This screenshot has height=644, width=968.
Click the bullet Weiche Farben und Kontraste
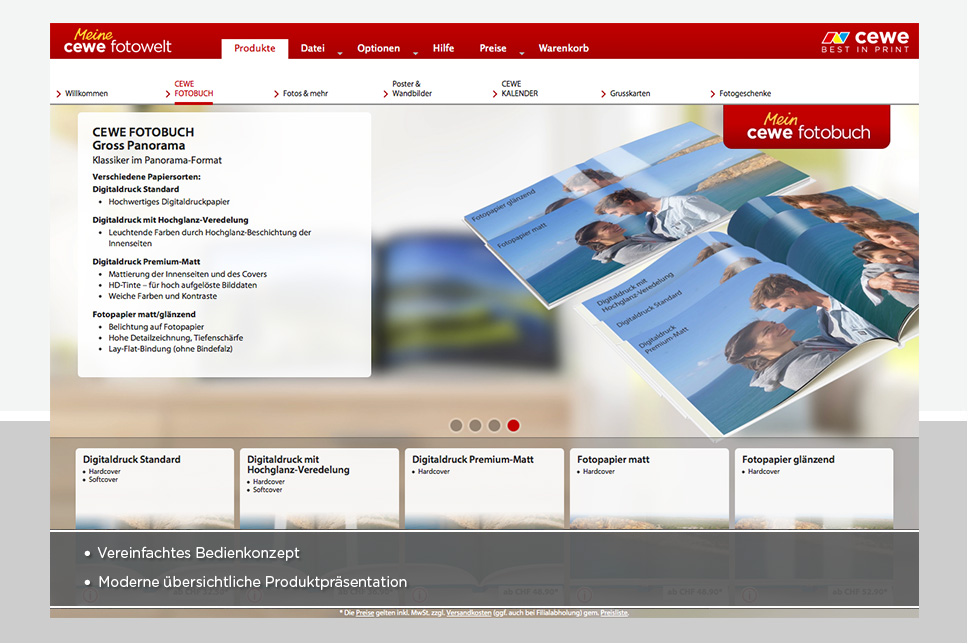coord(163,296)
